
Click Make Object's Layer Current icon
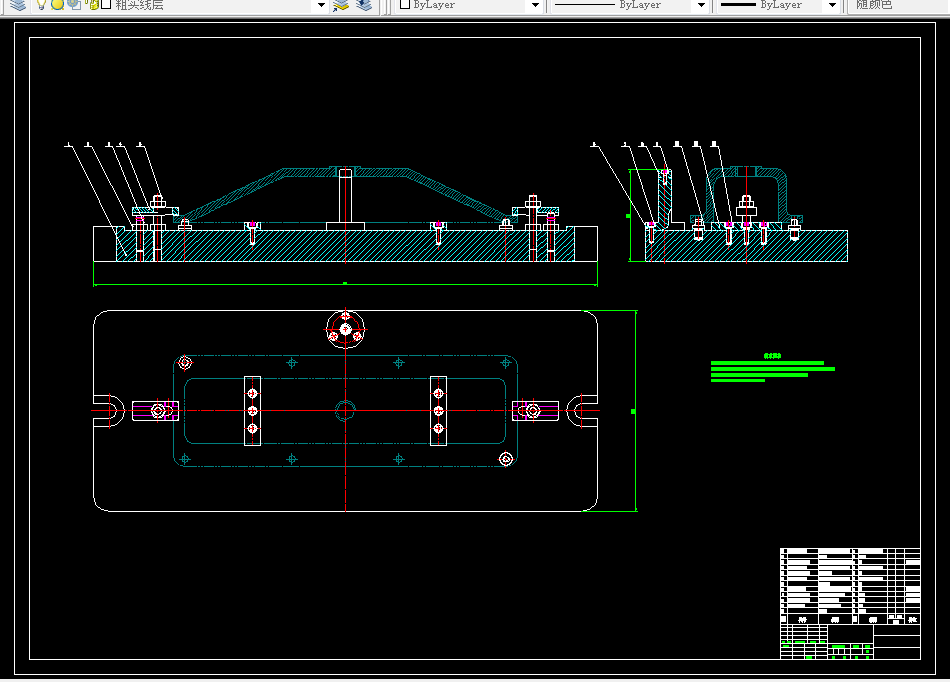(341, 5)
